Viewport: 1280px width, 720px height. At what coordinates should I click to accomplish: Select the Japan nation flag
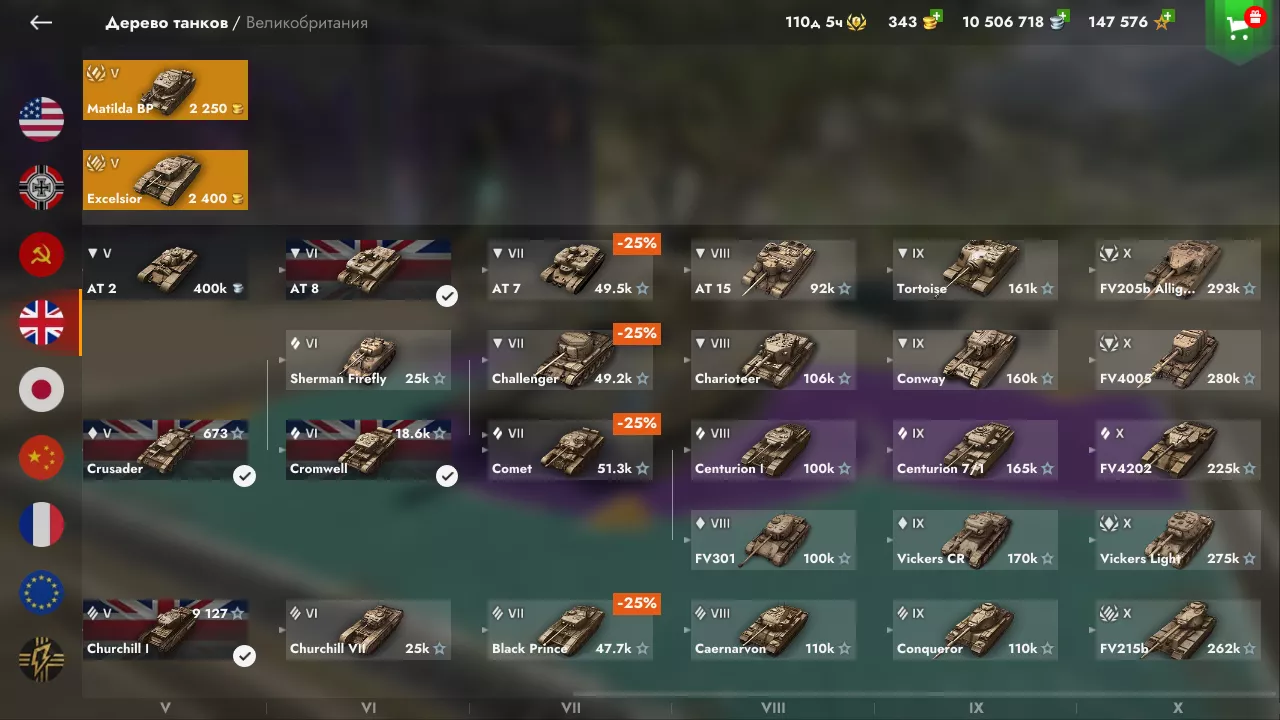click(x=41, y=390)
